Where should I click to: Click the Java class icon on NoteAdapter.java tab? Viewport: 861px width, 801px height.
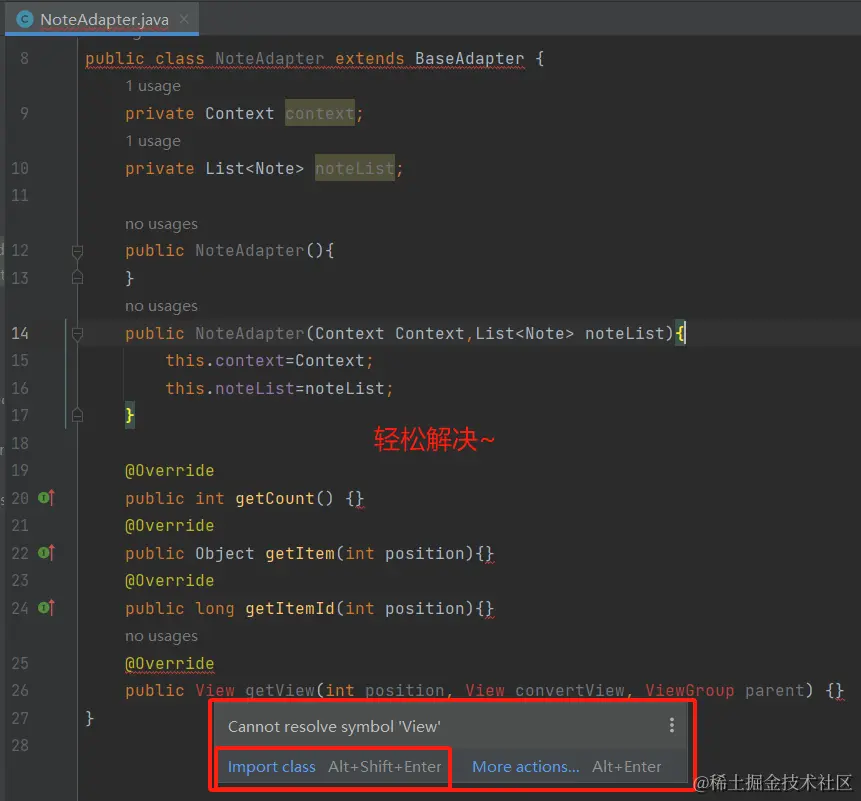point(25,20)
